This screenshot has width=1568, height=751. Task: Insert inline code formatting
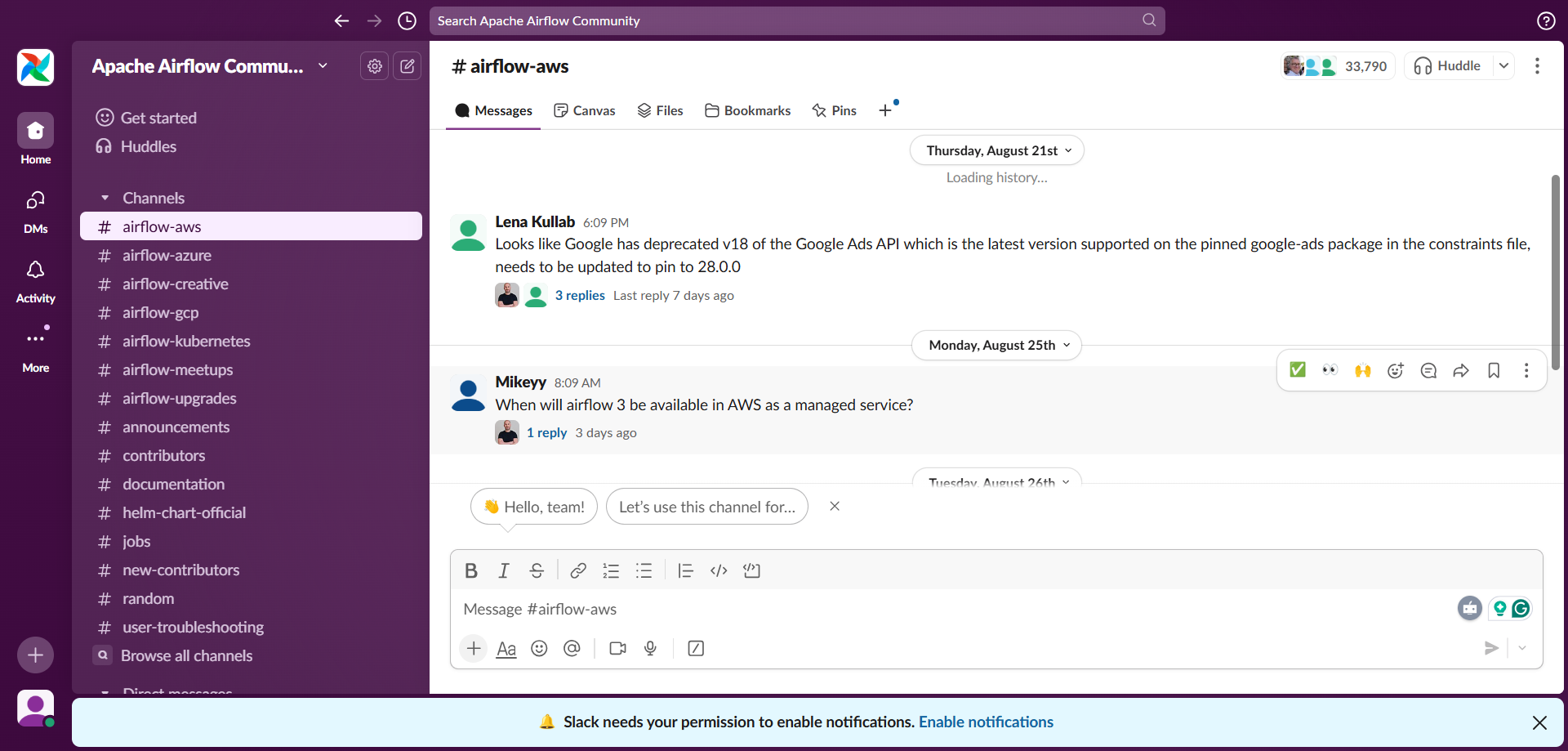[x=719, y=570]
